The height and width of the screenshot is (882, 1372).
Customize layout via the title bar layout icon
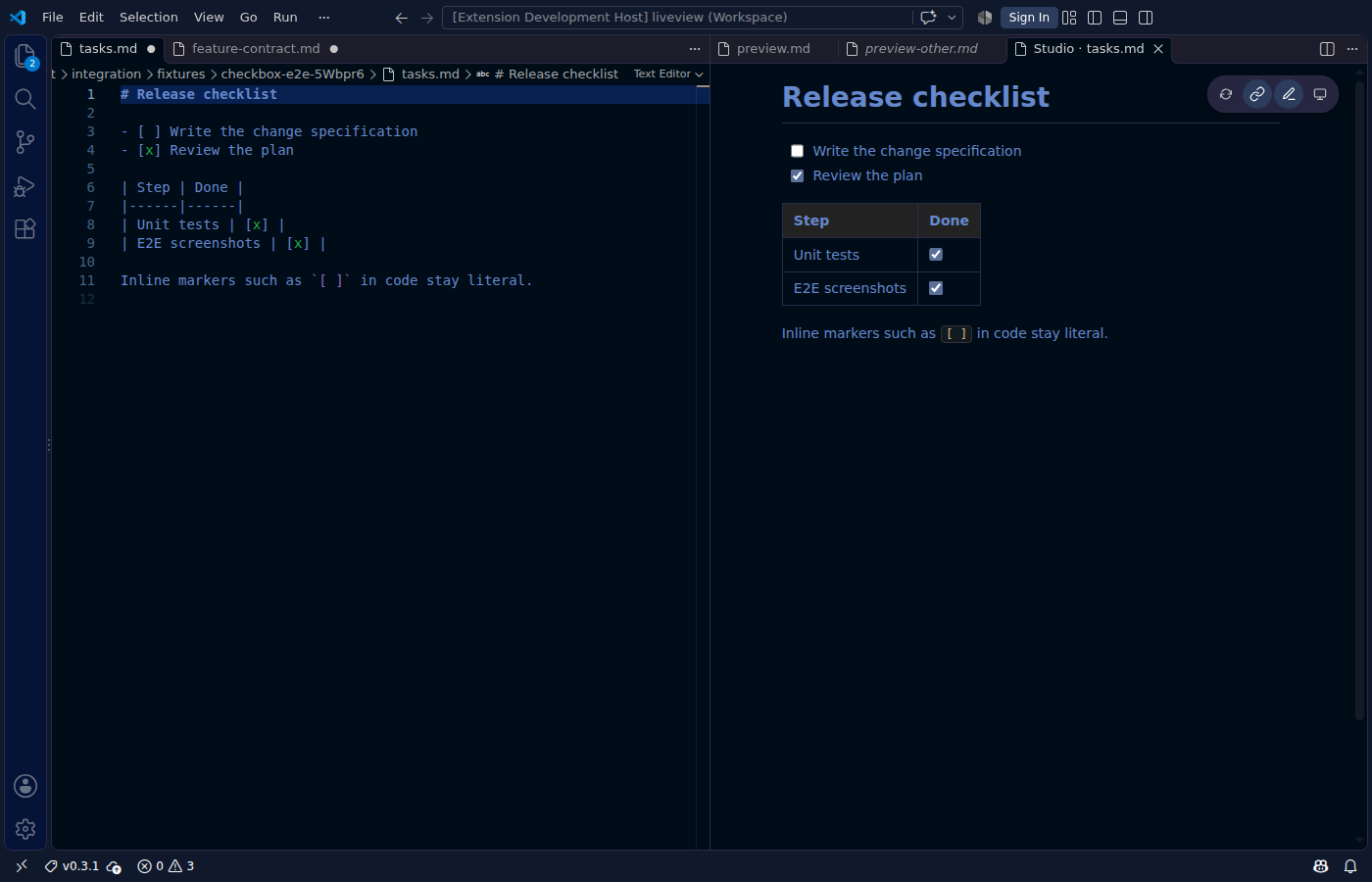click(x=1069, y=18)
